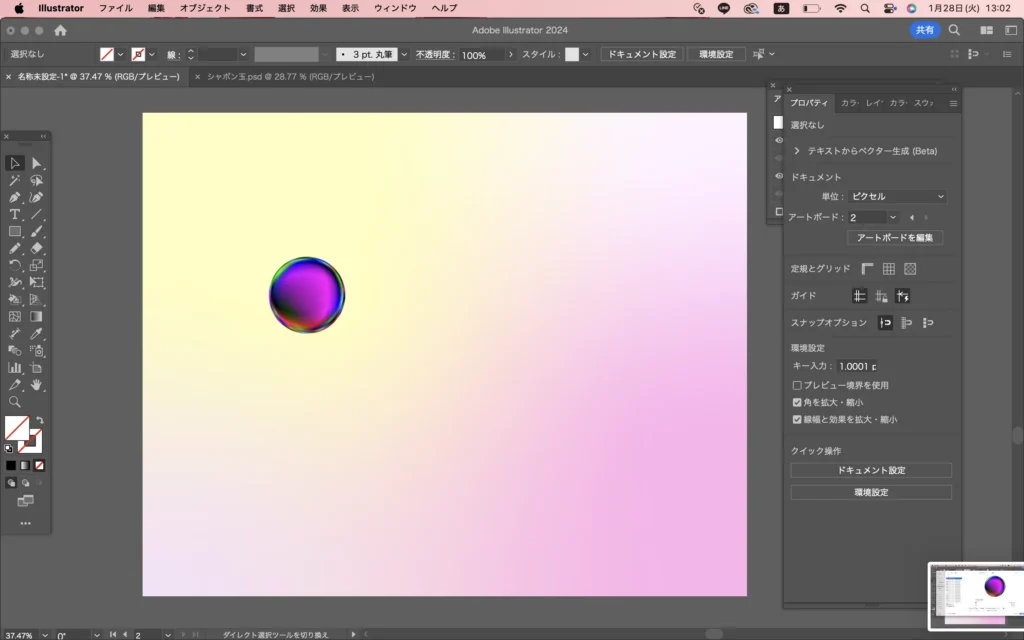Screen dimensions: 1024x640
Task: Click the Home icon in the top bar
Action: point(60,31)
